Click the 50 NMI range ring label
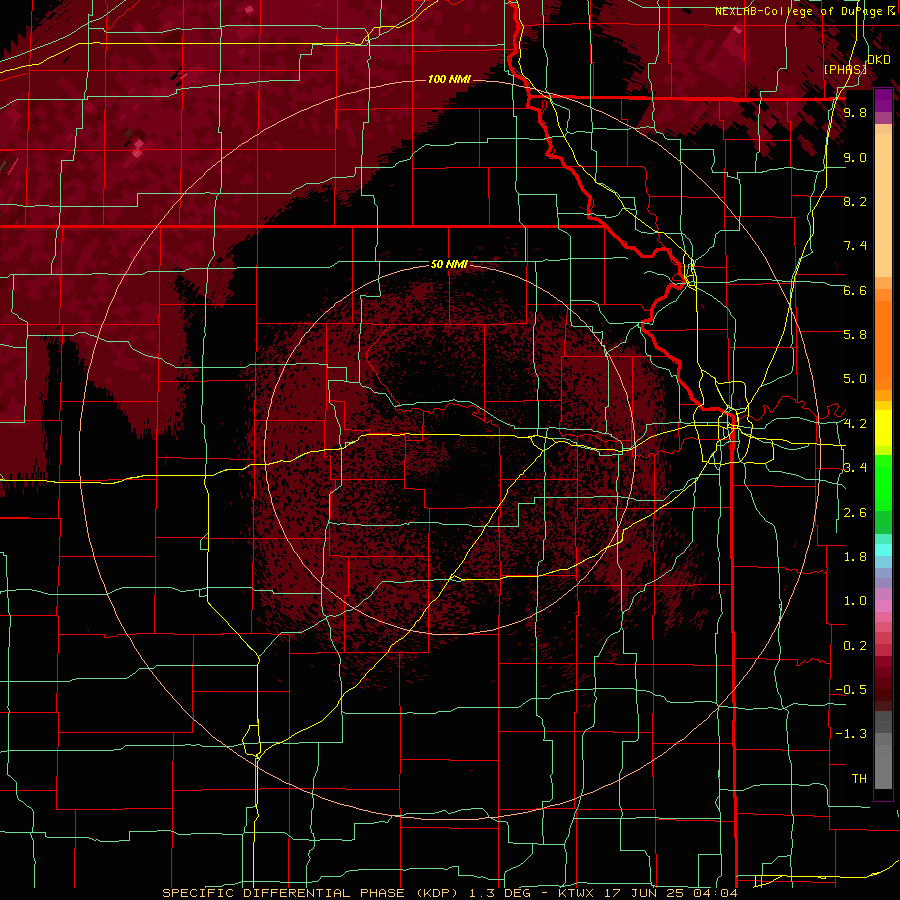Viewport: 900px width, 900px height. [x=449, y=265]
